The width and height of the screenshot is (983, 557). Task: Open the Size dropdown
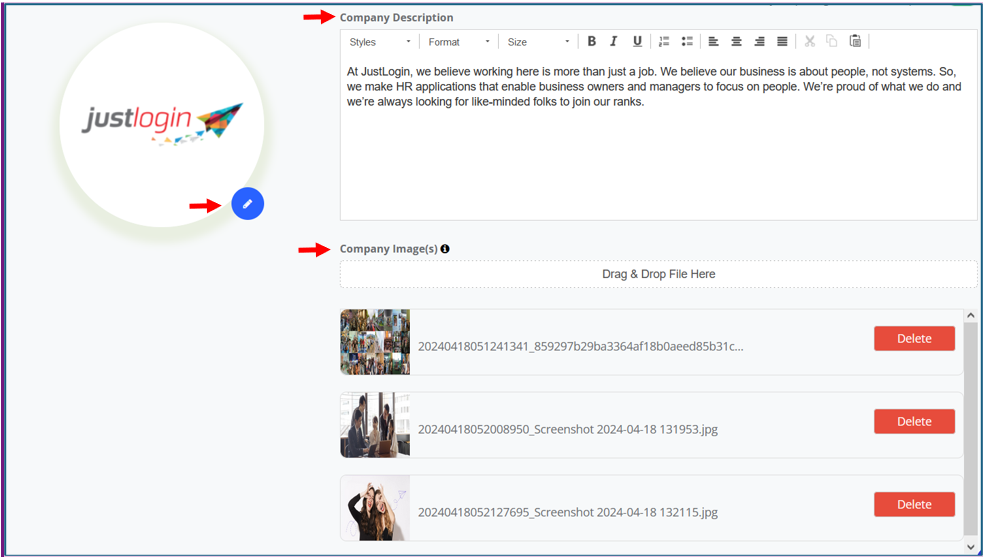(x=539, y=42)
